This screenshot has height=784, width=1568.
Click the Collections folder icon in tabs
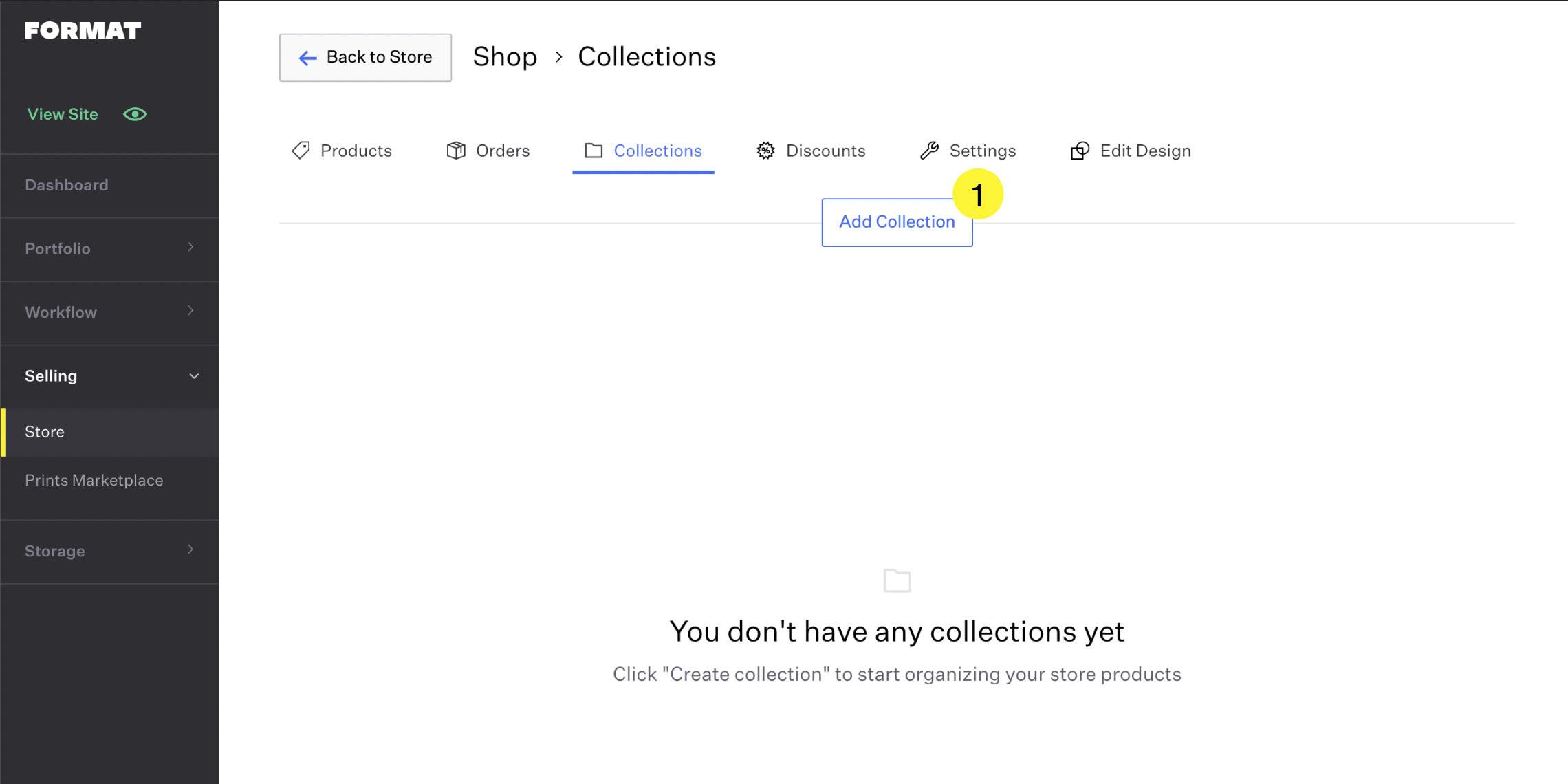594,151
